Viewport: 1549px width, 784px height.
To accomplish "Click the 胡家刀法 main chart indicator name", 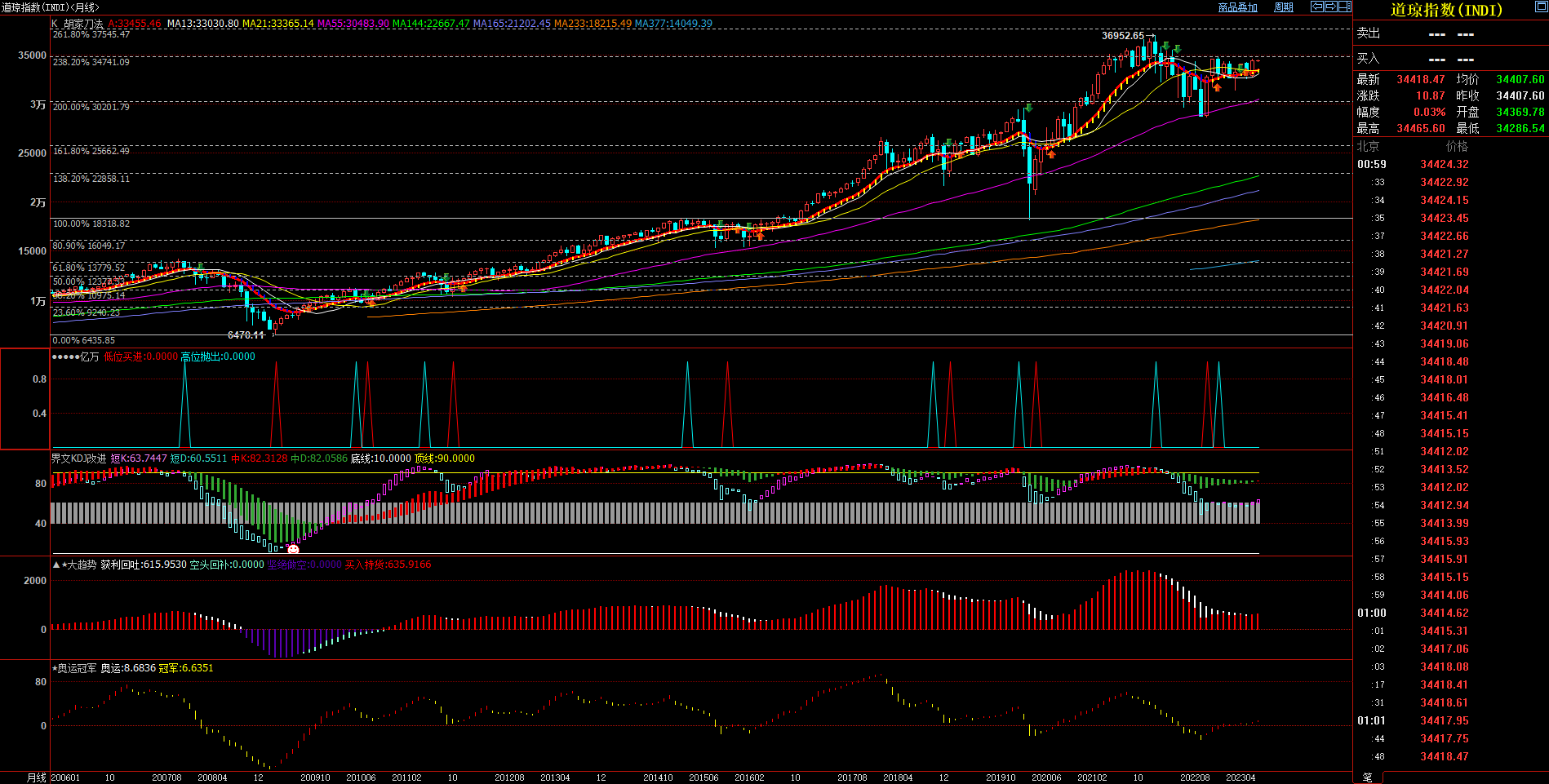I will click(x=83, y=24).
